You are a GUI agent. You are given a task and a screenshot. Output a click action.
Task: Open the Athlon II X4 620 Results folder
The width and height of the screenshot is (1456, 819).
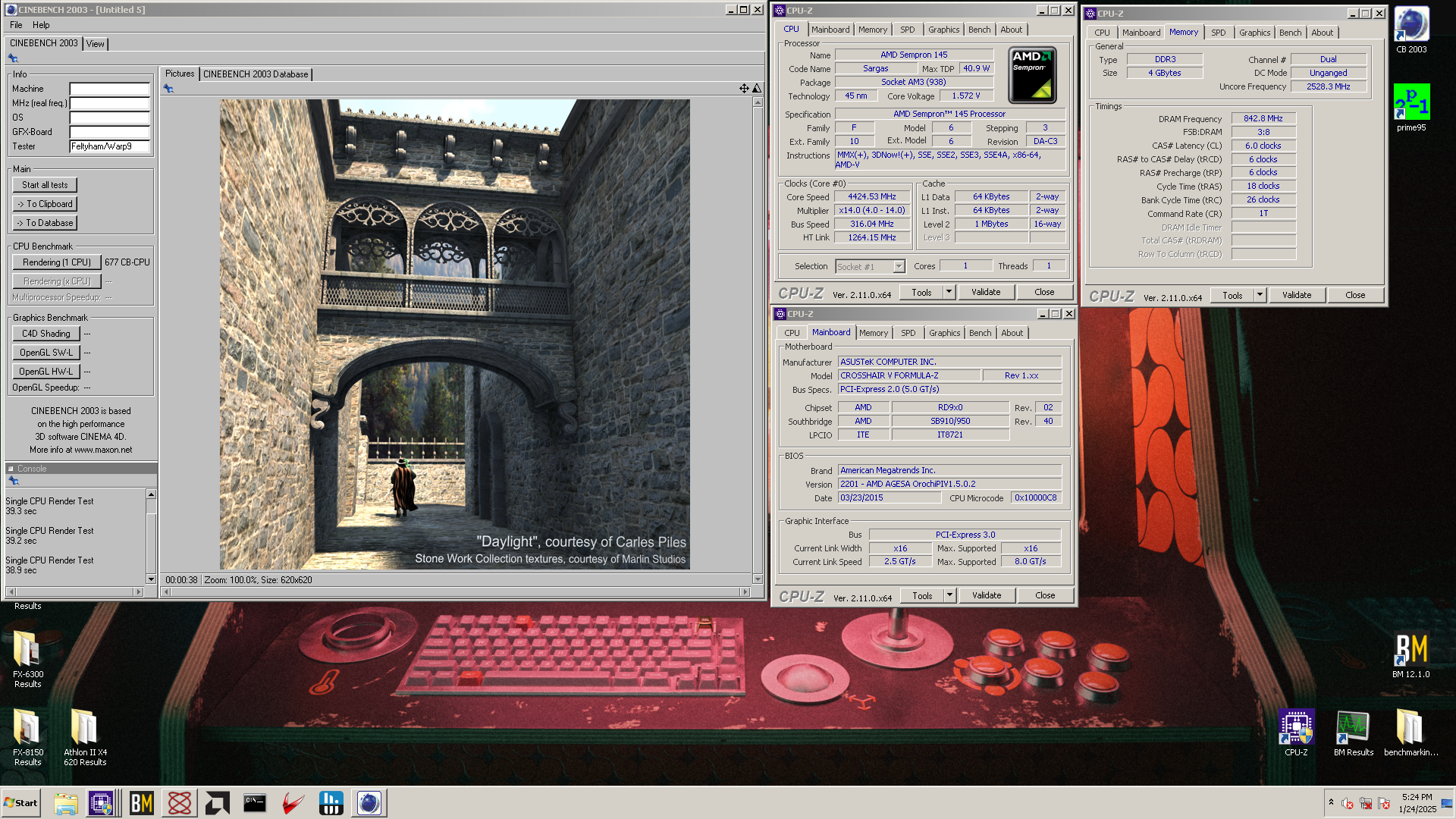[x=85, y=737]
